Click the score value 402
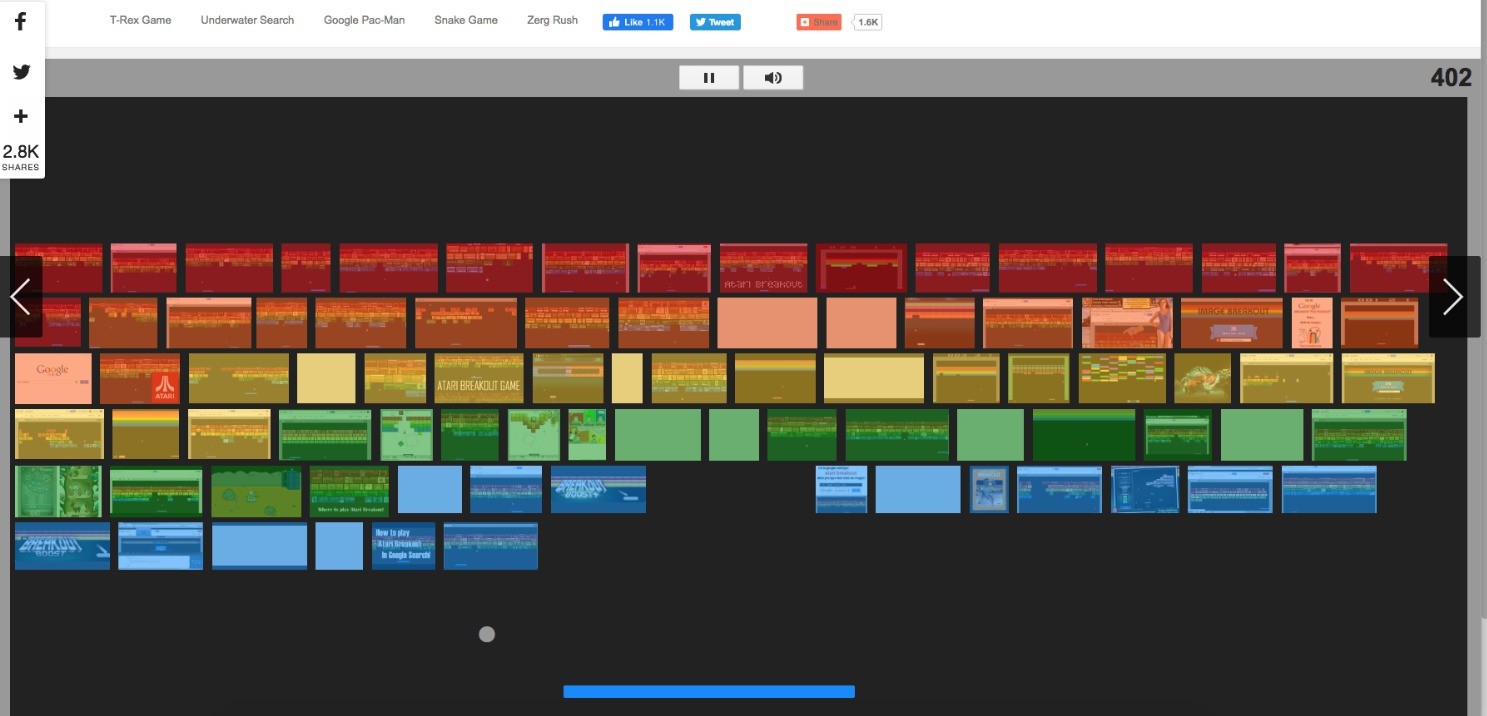Screen dimensions: 1487x716 (1451, 78)
